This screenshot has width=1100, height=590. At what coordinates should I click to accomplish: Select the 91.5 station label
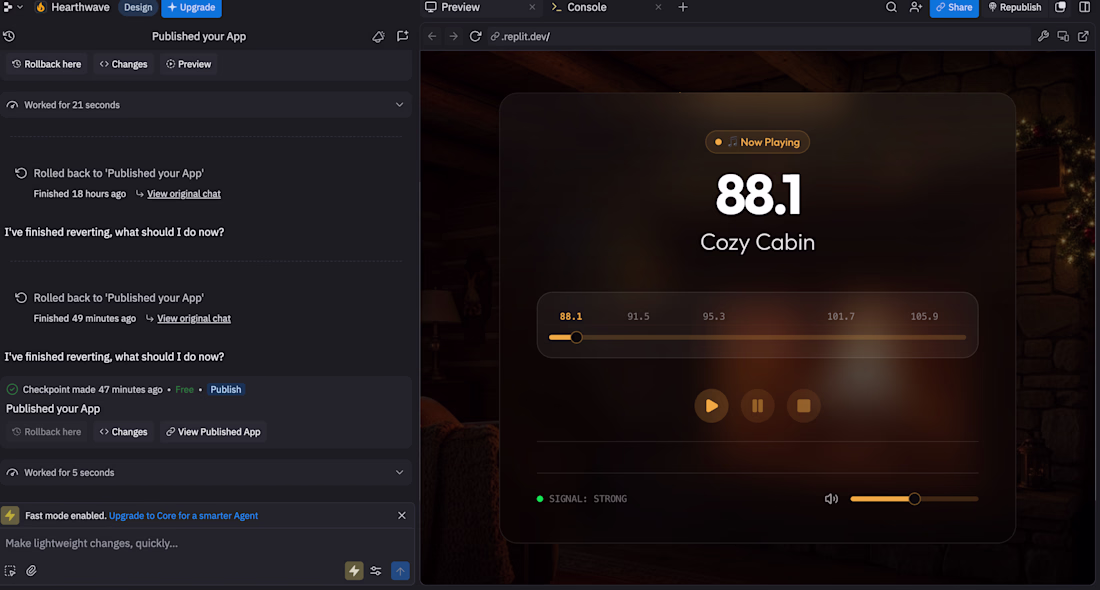pyautogui.click(x=638, y=316)
